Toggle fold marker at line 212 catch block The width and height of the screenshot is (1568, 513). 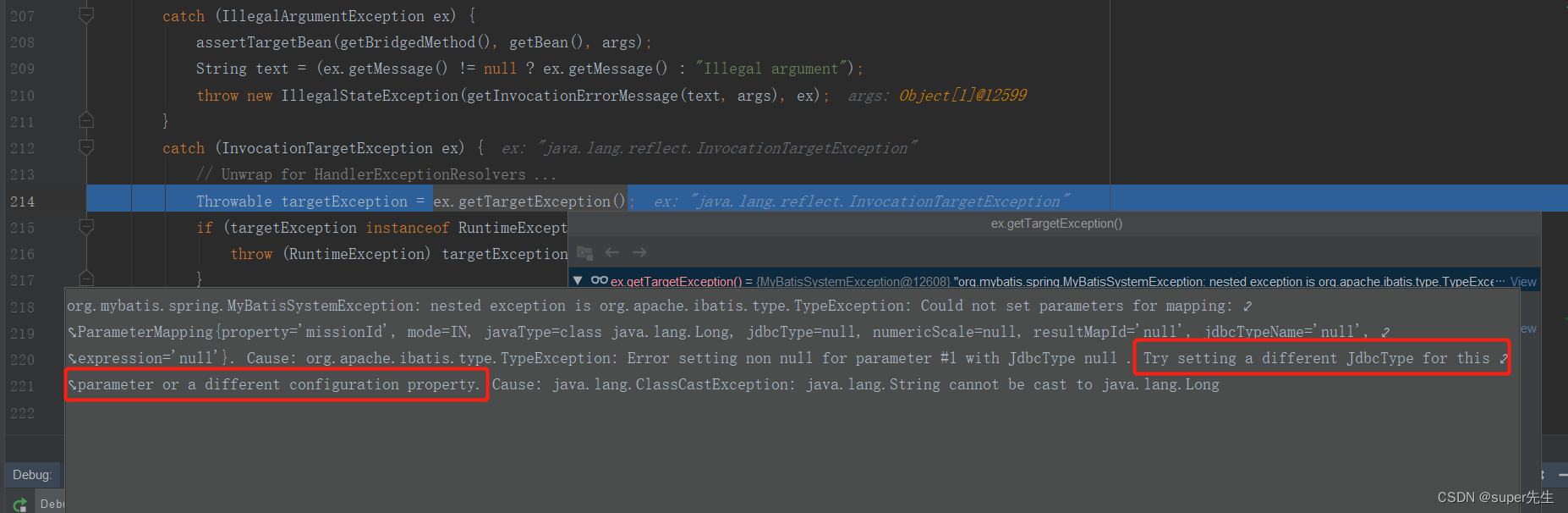(86, 147)
